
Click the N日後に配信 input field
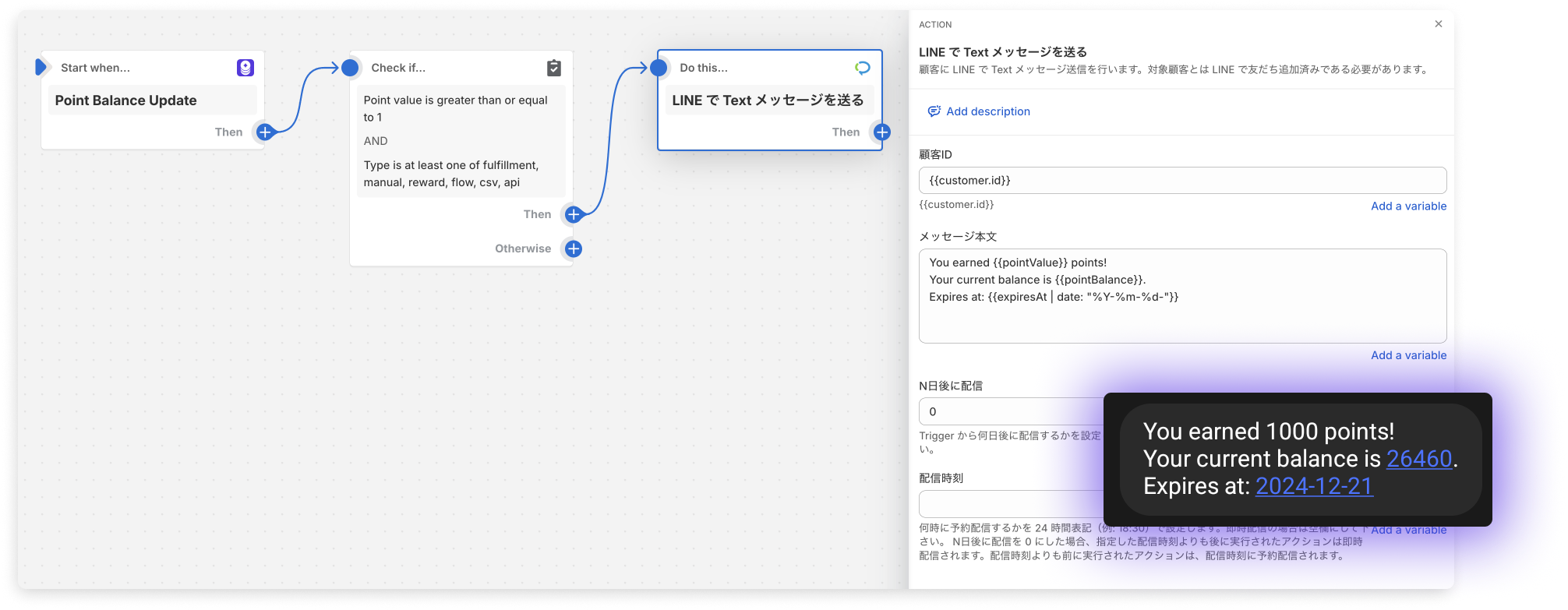1012,411
